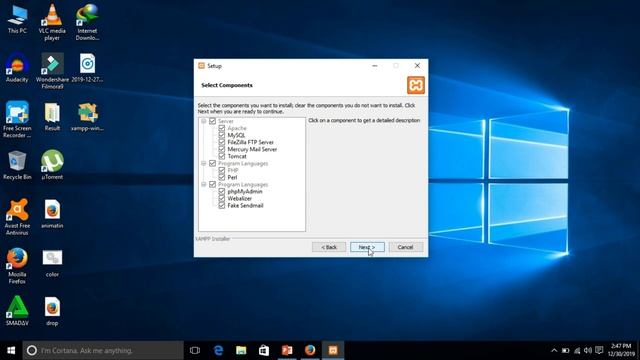
Task: Open the Windows Start menu
Action: click(11, 351)
